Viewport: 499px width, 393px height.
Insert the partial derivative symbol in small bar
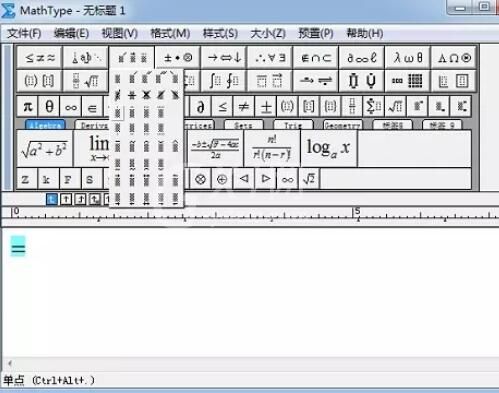tap(200, 107)
